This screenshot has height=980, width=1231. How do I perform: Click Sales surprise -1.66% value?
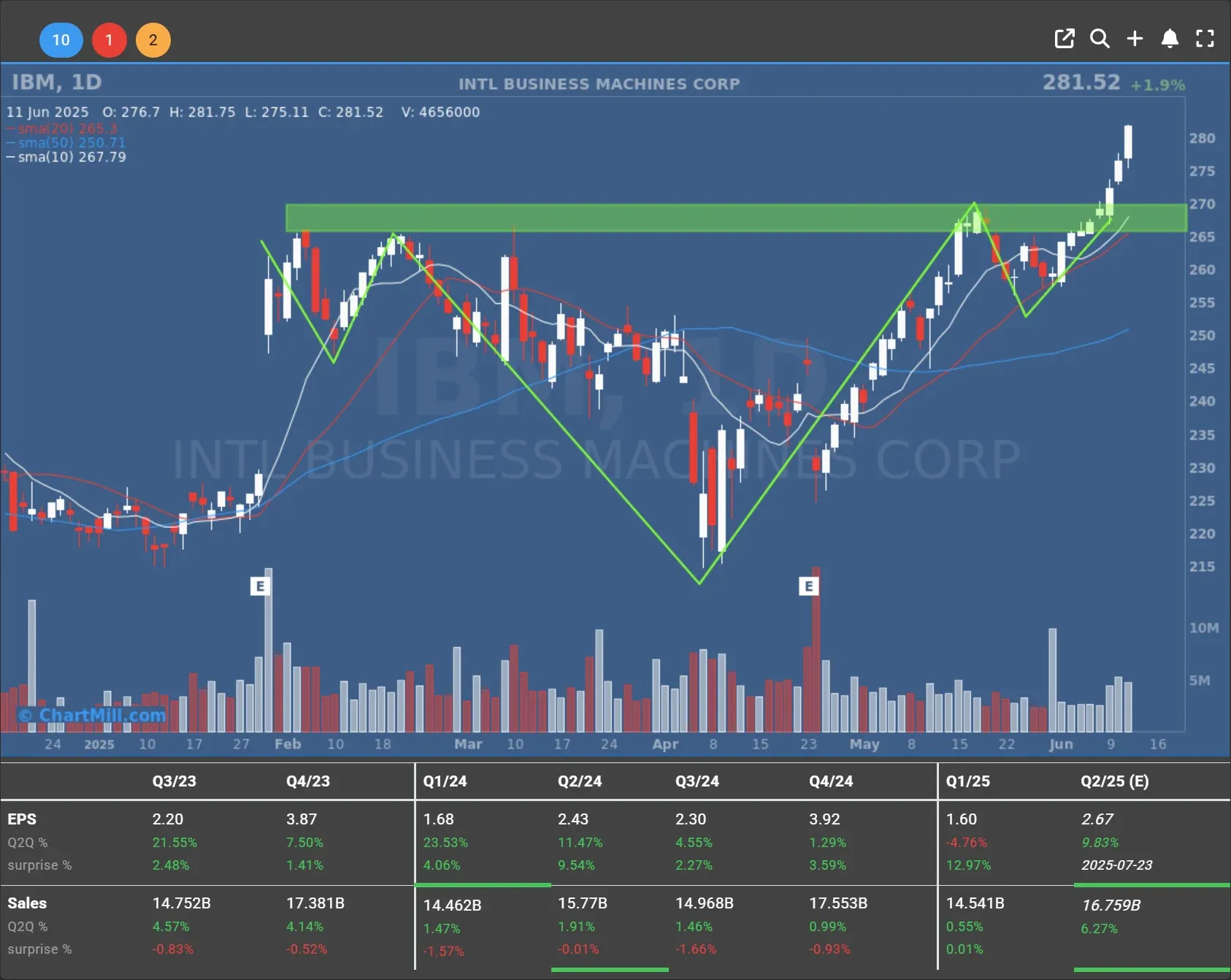tap(696, 949)
